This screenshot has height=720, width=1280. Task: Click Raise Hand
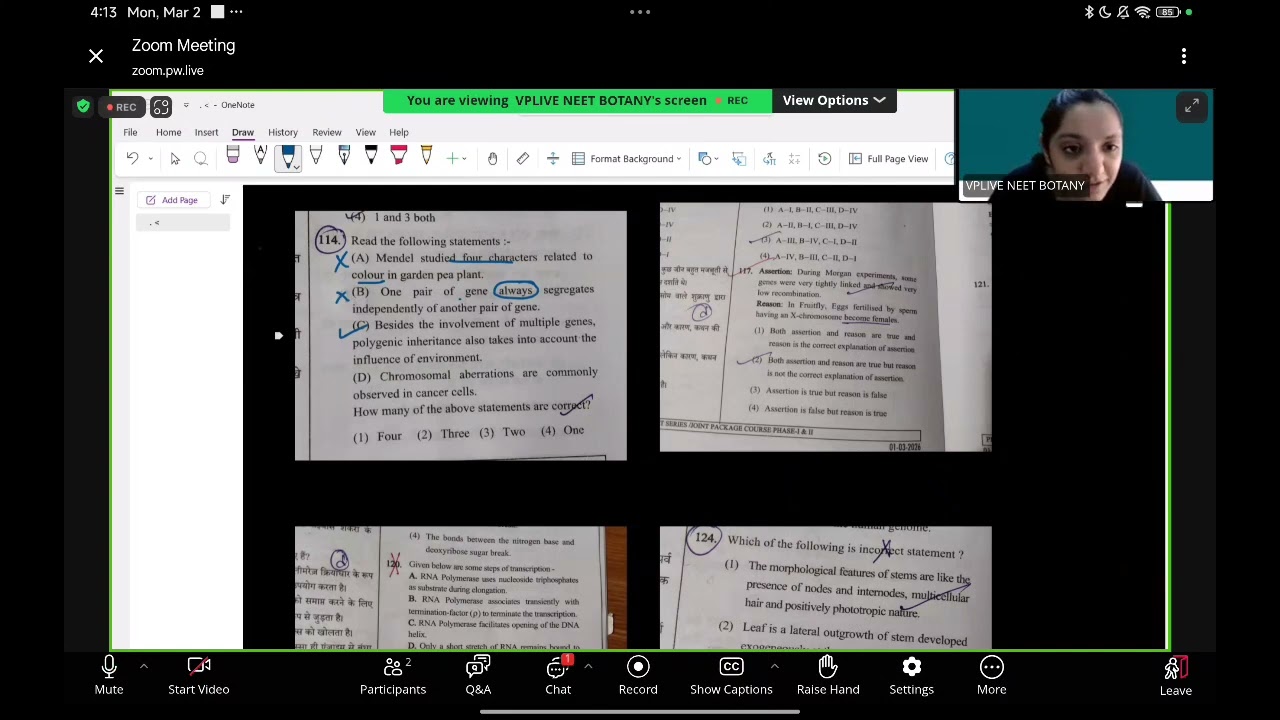point(828,675)
